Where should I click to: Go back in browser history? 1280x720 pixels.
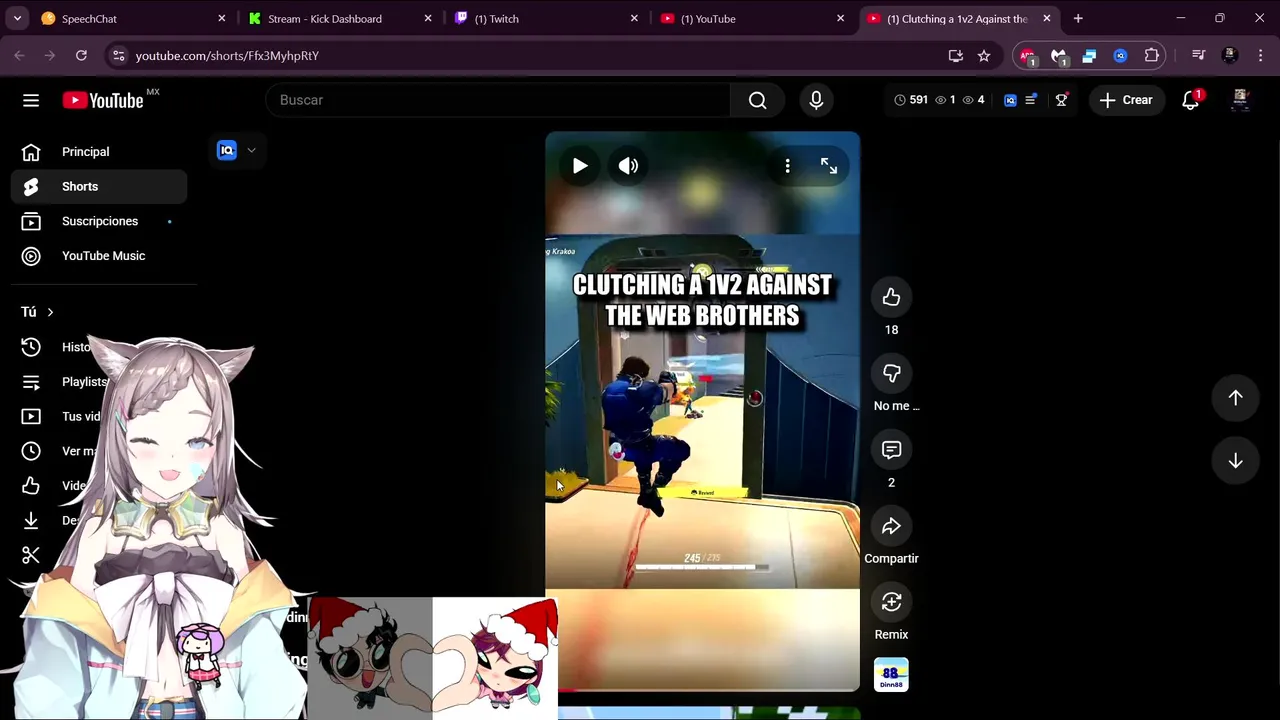pyautogui.click(x=19, y=56)
